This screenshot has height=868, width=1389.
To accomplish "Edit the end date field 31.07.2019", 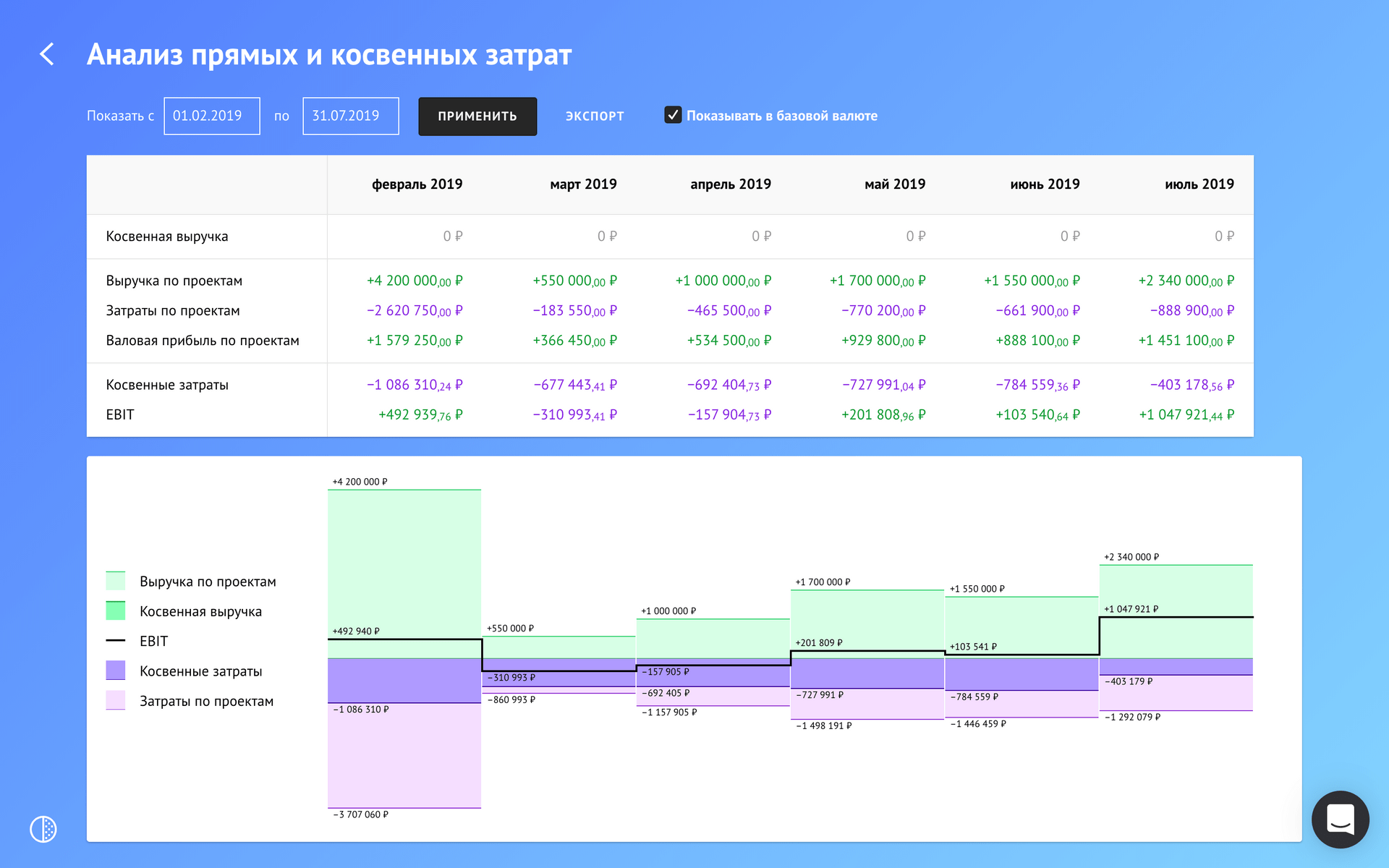I will (x=351, y=116).
